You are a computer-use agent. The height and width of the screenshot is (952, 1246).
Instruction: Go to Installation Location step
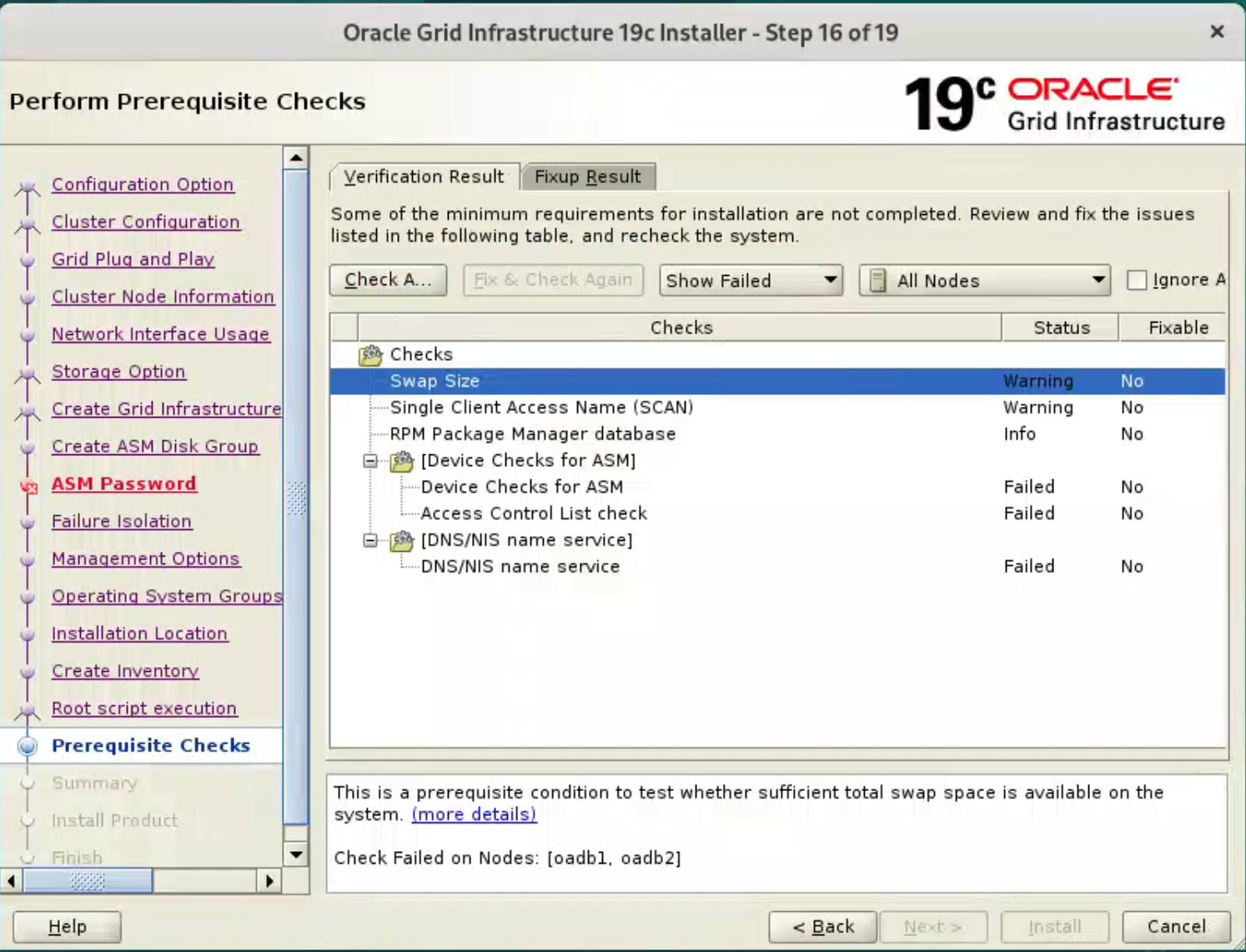[x=139, y=634]
